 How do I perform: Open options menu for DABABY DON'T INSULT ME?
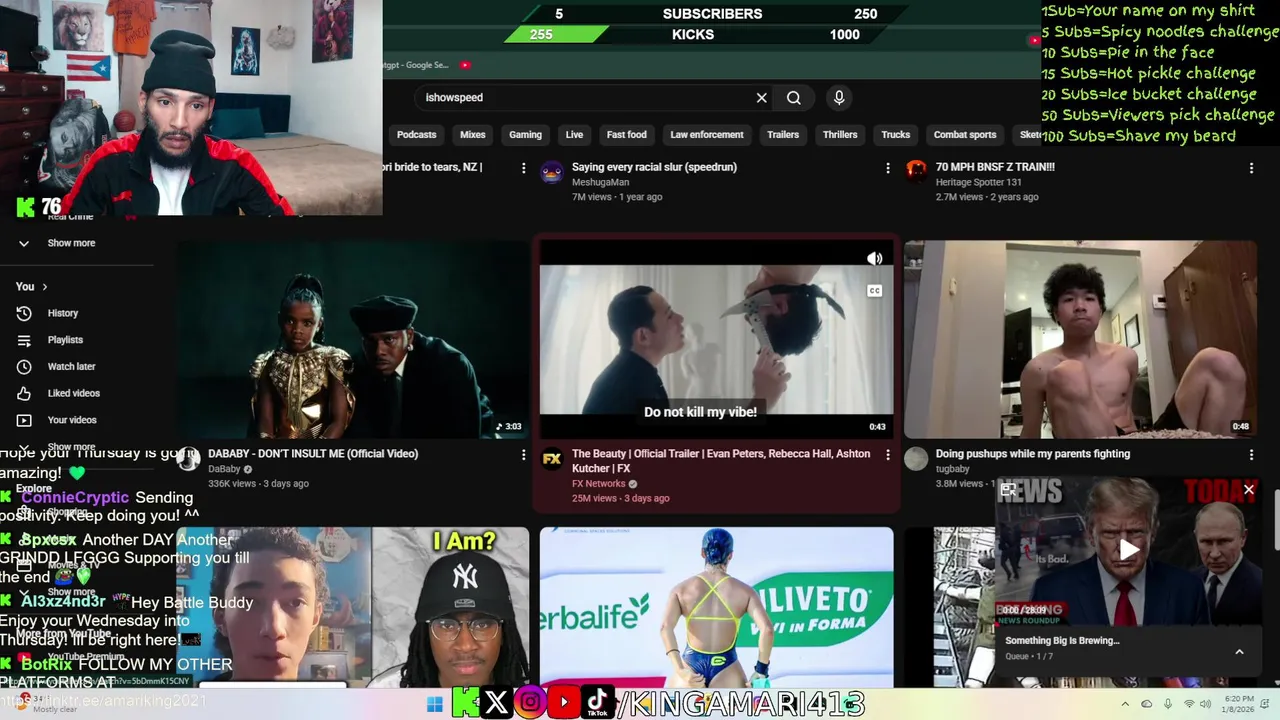523,455
